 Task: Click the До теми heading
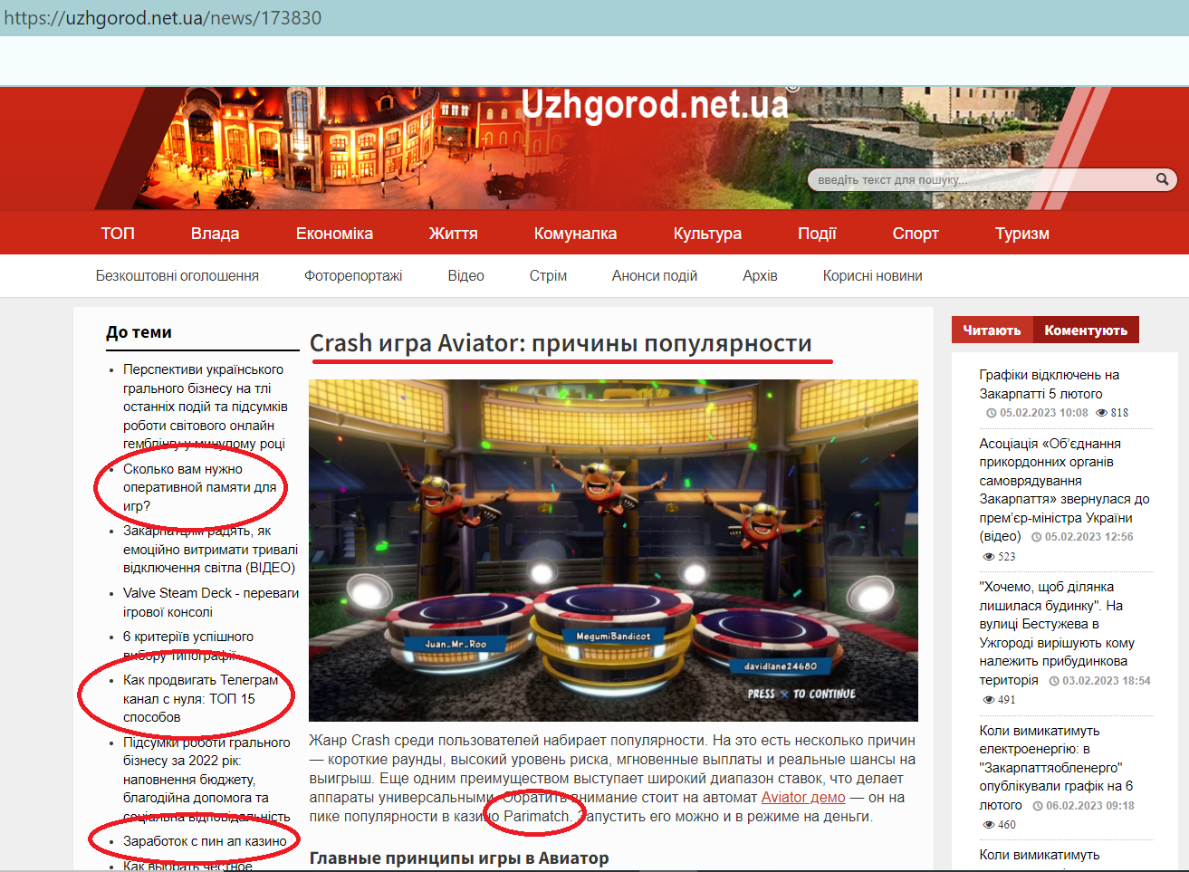139,332
